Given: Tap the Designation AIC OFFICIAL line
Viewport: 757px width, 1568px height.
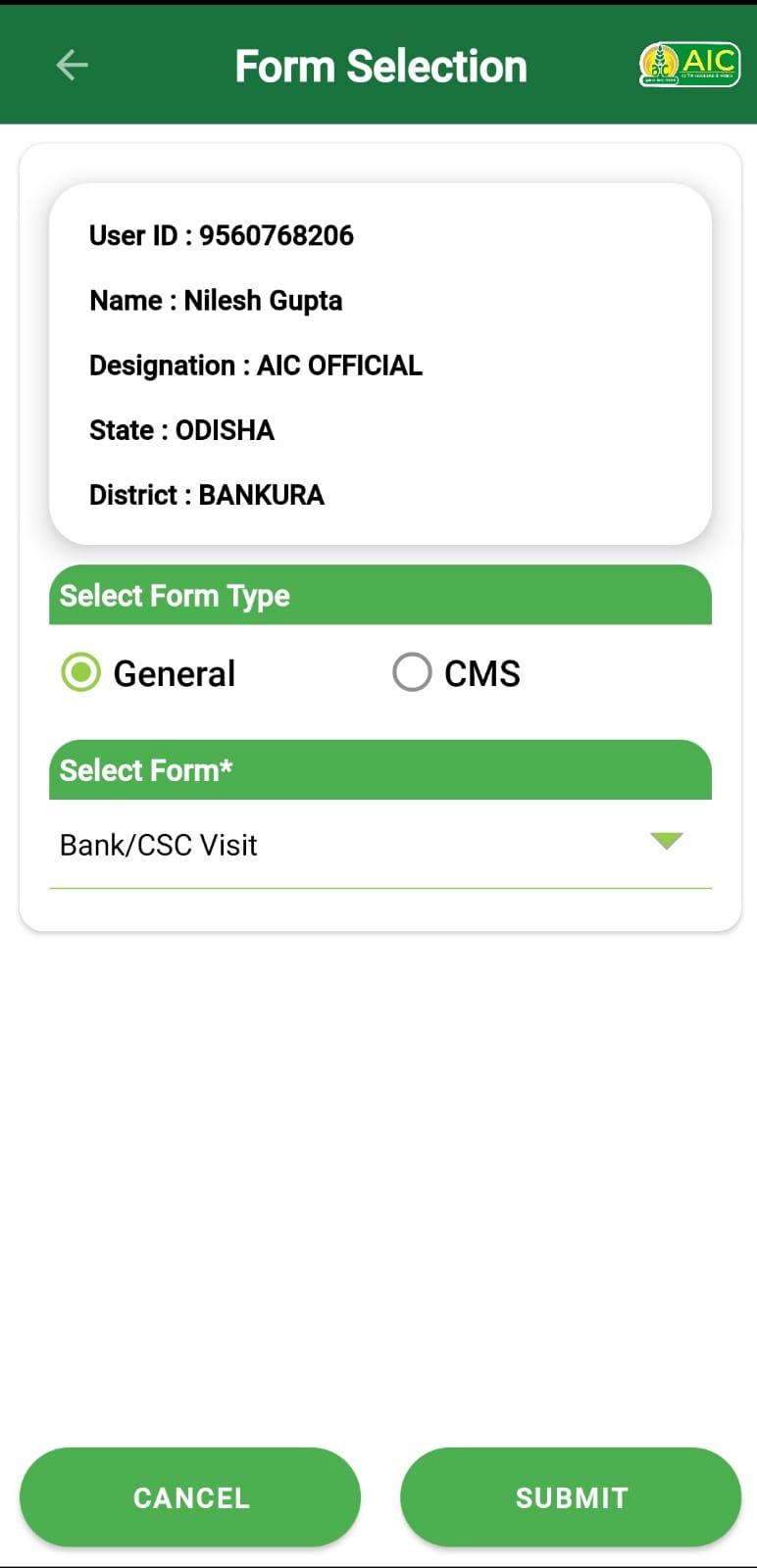Looking at the screenshot, I should [256, 366].
